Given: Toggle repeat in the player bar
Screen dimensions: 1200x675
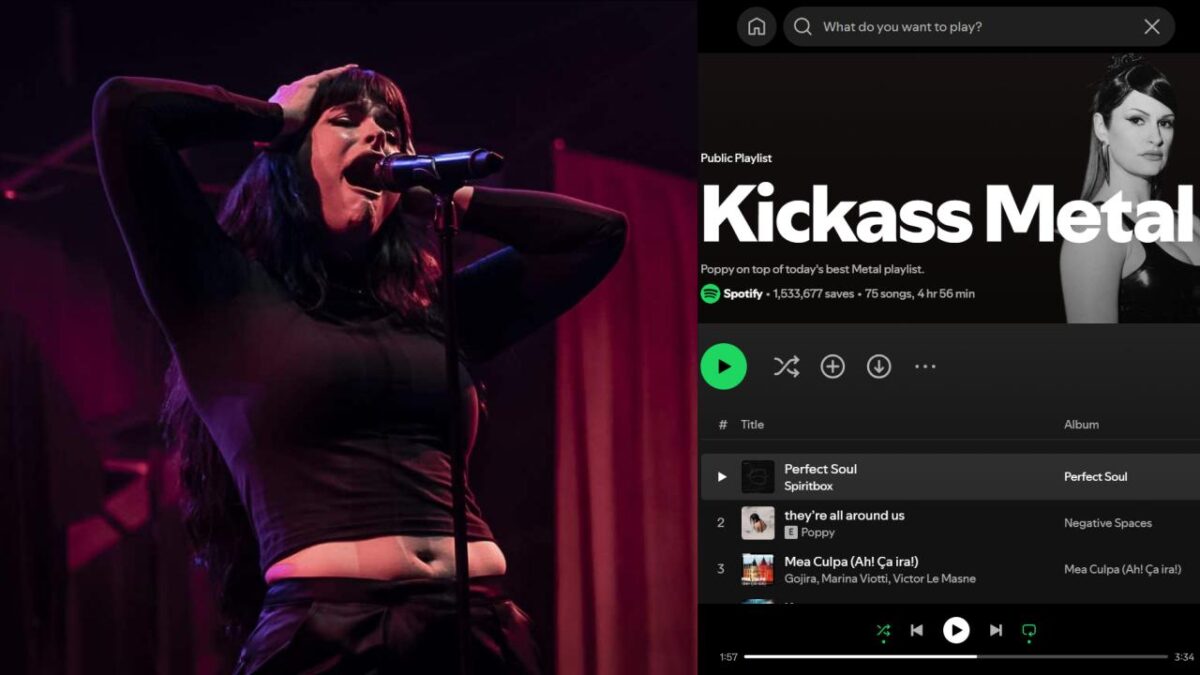Looking at the screenshot, I should pos(1028,630).
